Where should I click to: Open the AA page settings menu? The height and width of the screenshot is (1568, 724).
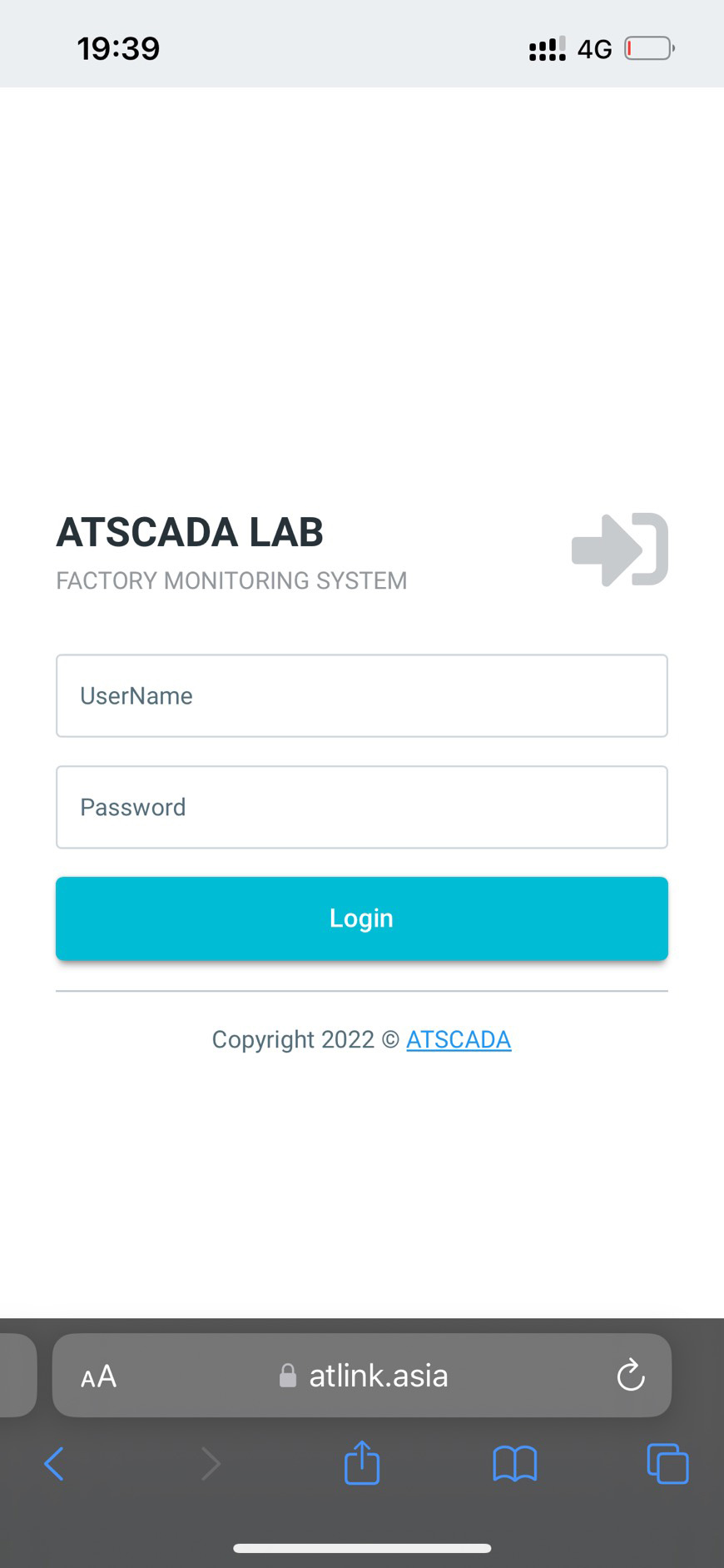click(x=98, y=1376)
